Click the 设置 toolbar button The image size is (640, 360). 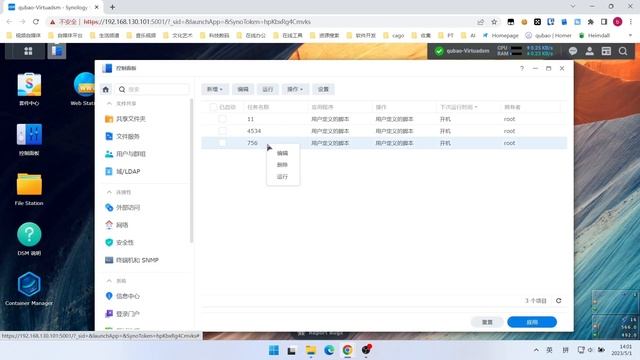[x=323, y=89]
